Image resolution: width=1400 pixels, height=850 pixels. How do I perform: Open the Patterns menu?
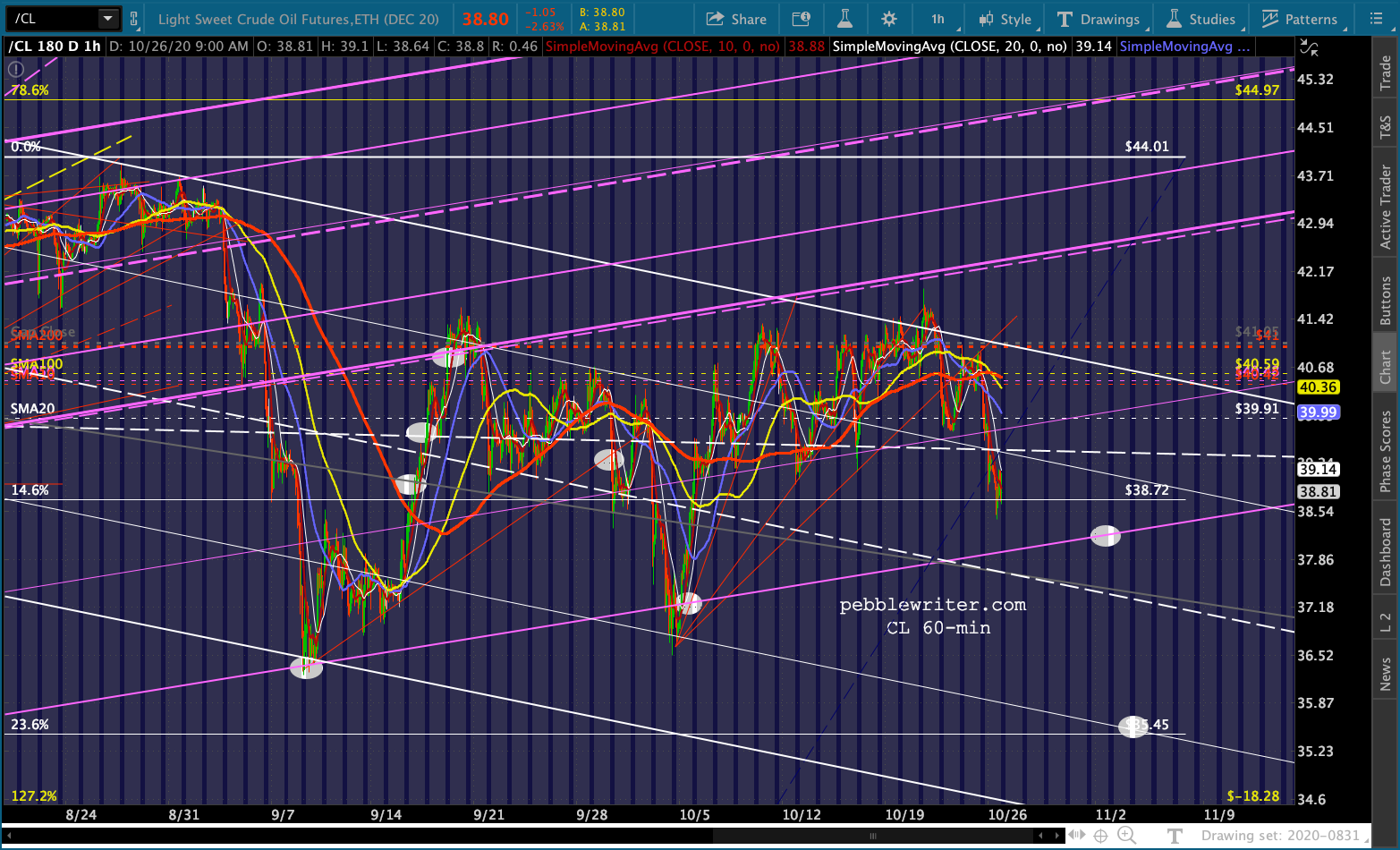[1300, 19]
